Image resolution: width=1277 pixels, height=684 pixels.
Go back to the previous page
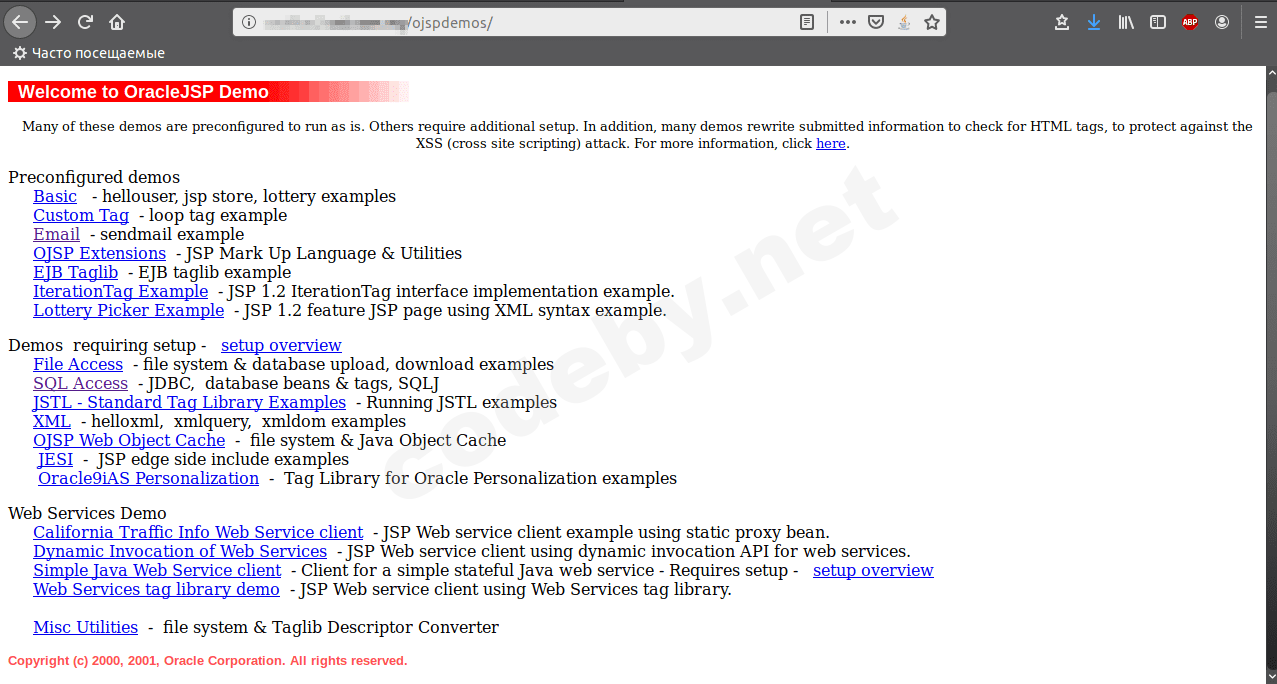(20, 22)
